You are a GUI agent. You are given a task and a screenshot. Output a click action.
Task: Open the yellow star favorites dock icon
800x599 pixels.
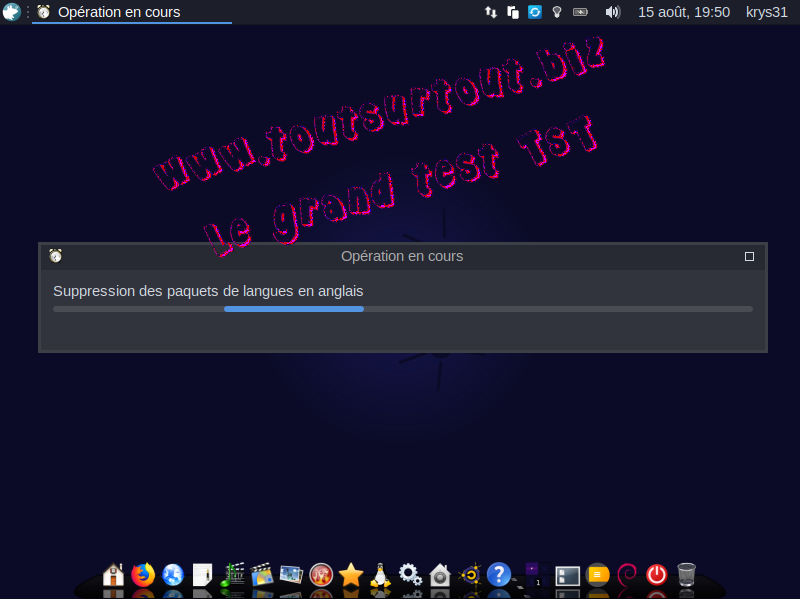click(x=351, y=575)
